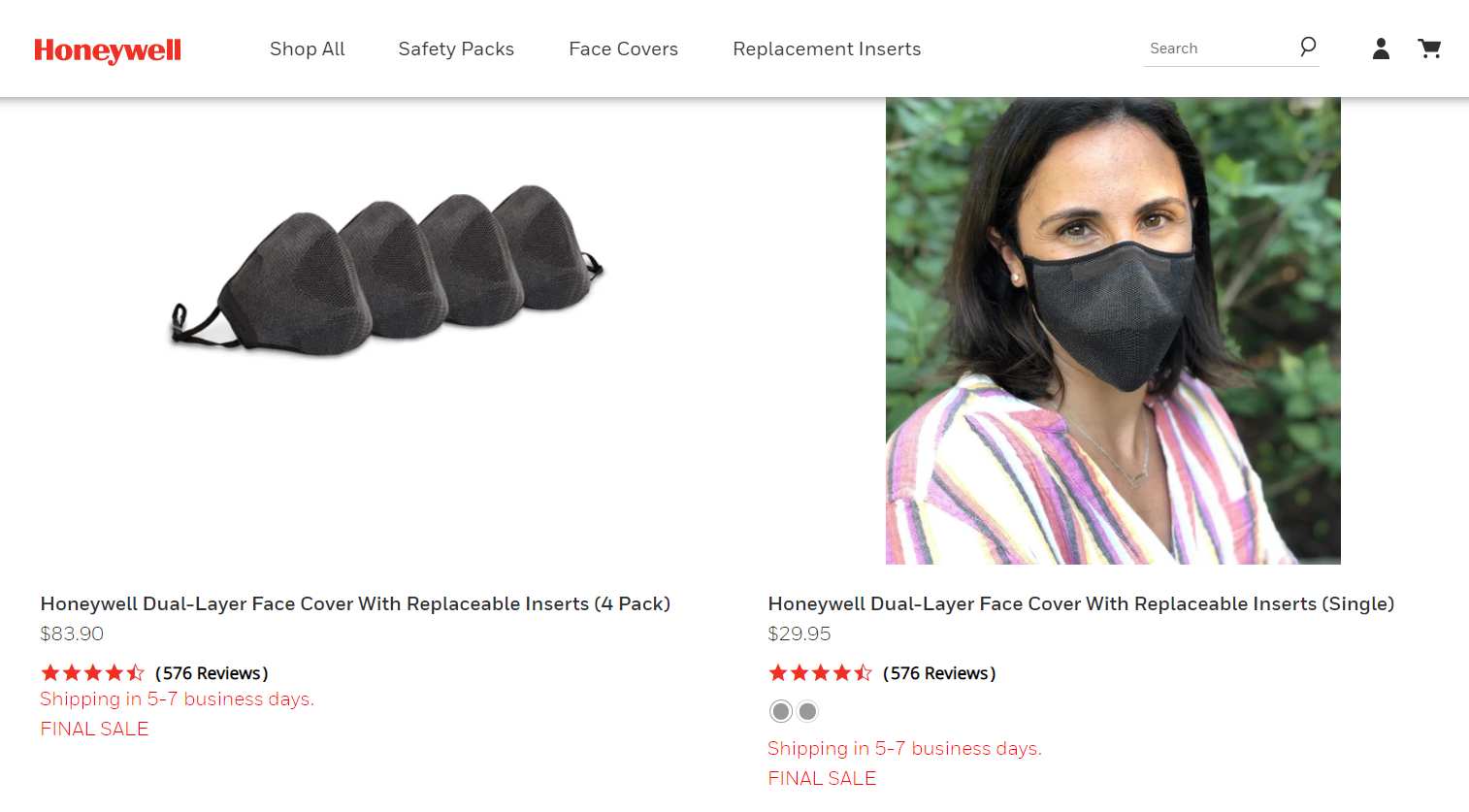View 576 Reviews for the 4 Pack
Image resolution: width=1469 pixels, height=812 pixels.
(212, 673)
